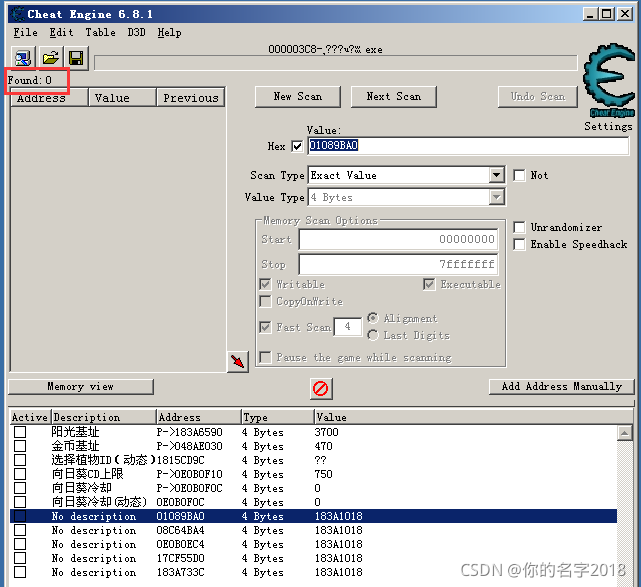The width and height of the screenshot is (641, 587).
Task: Open the D3D menu
Action: pyautogui.click(x=136, y=32)
